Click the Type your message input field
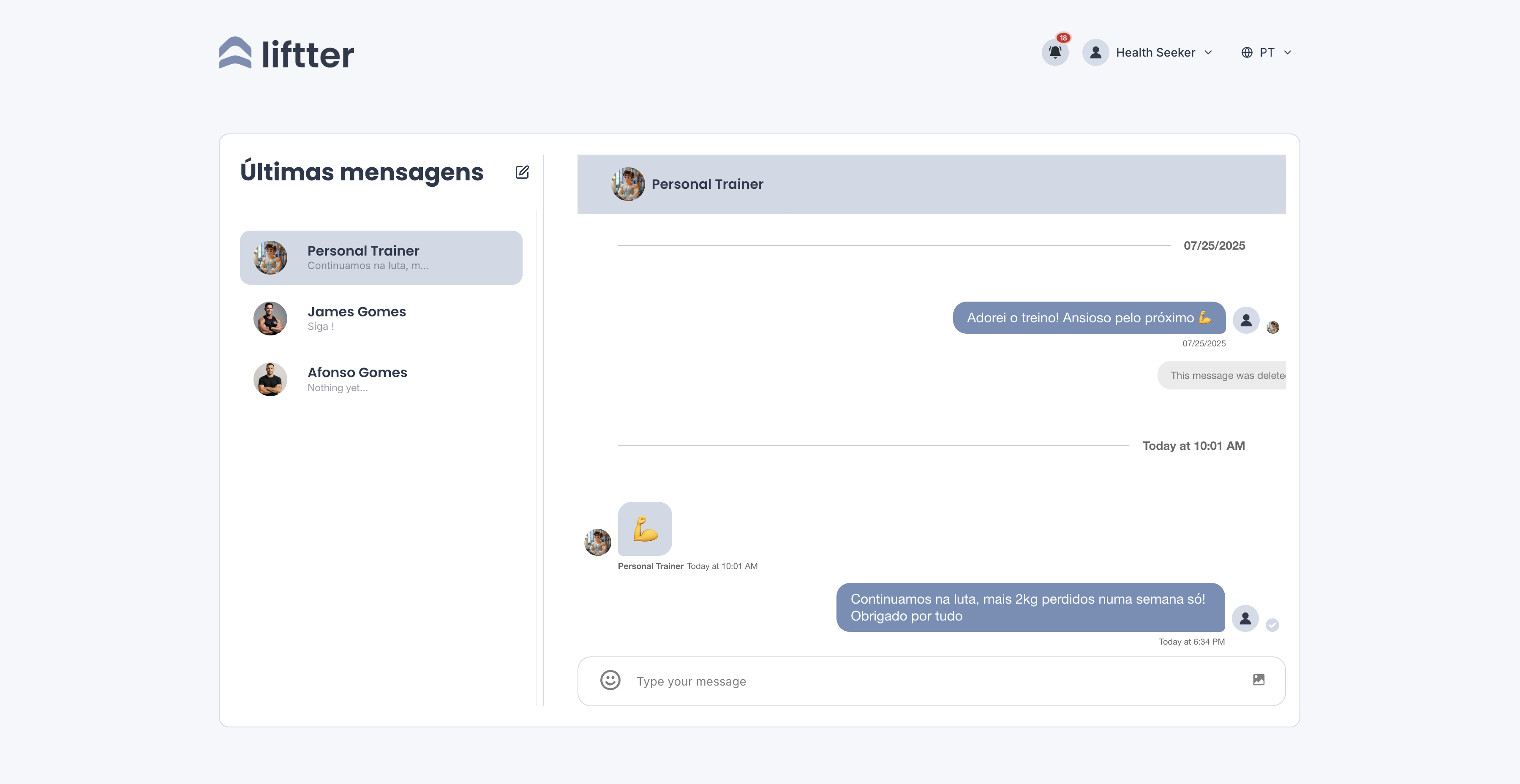The height and width of the screenshot is (784, 1520). [x=826, y=681]
